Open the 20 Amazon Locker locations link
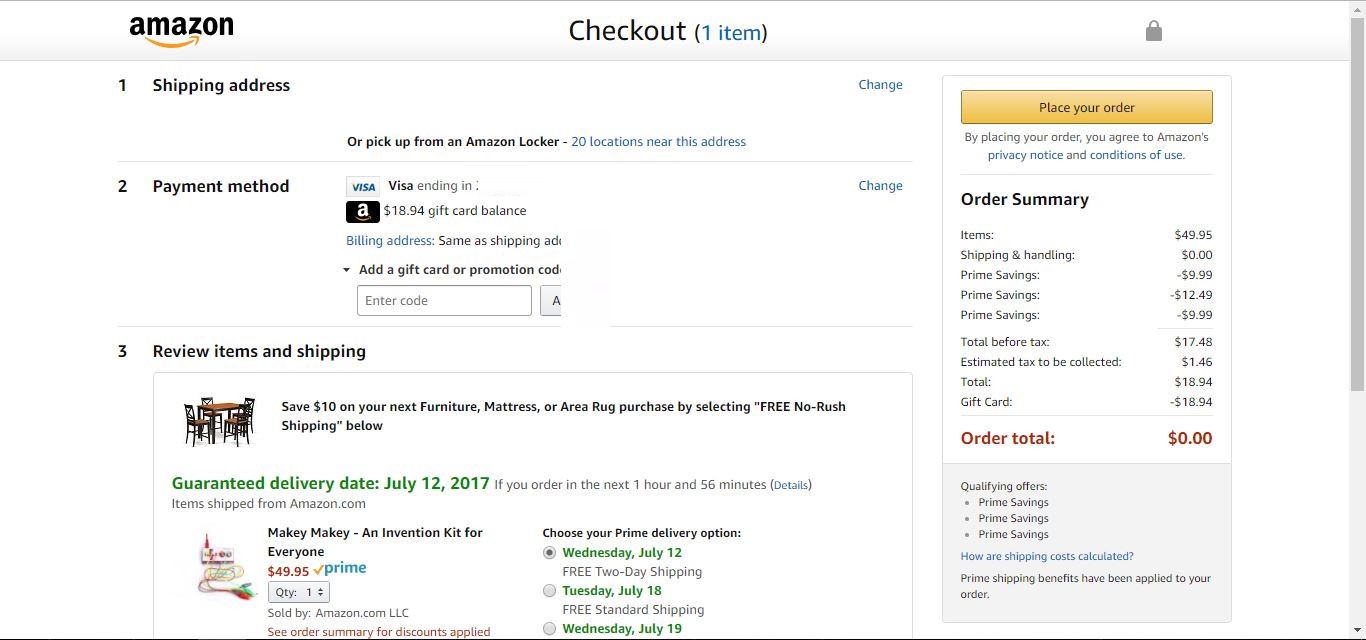Image resolution: width=1366 pixels, height=640 pixels. (658, 142)
